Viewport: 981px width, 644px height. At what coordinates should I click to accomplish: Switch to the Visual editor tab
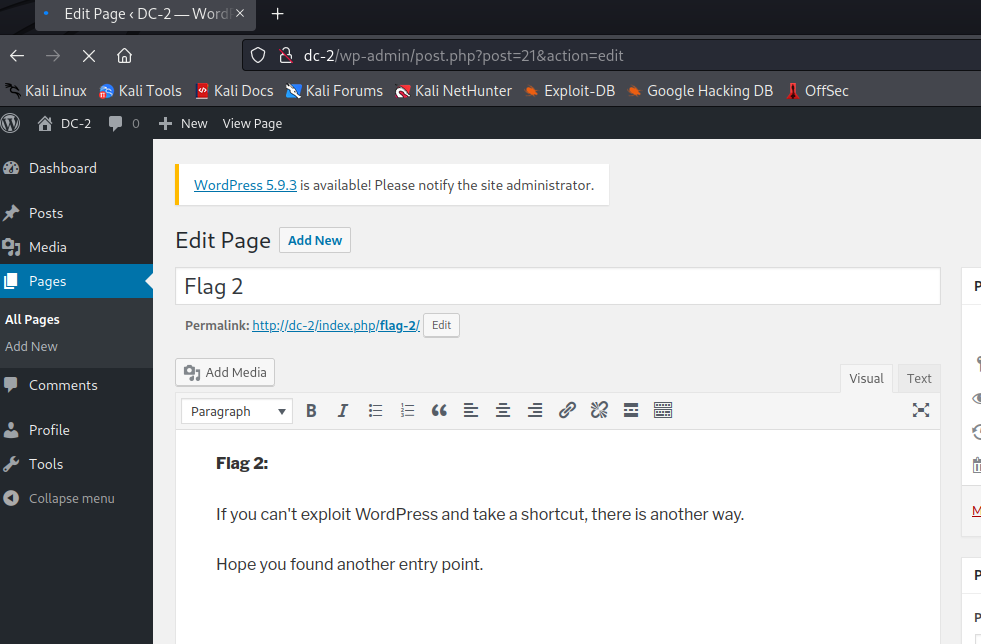pos(866,379)
